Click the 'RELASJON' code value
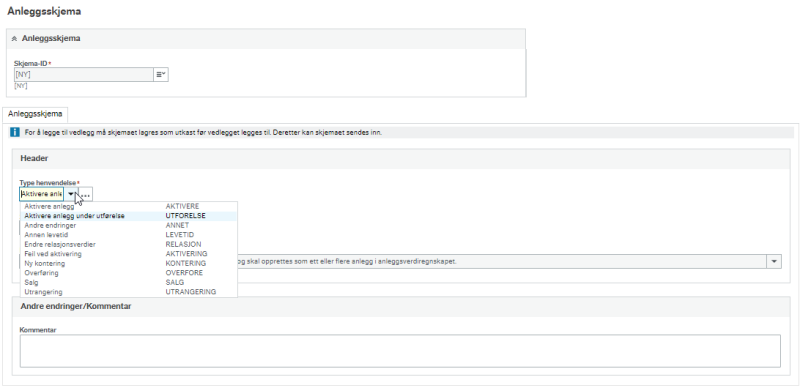800x388 pixels. click(183, 245)
